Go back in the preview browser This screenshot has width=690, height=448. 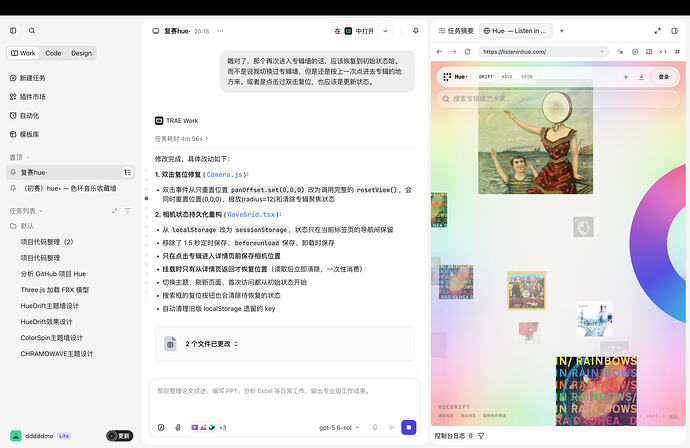[x=439, y=51]
